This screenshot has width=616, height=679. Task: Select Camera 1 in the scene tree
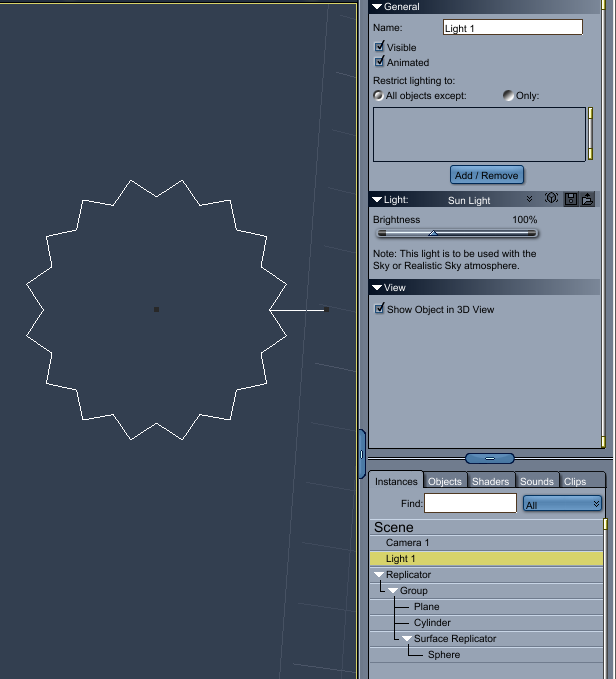coord(486,543)
